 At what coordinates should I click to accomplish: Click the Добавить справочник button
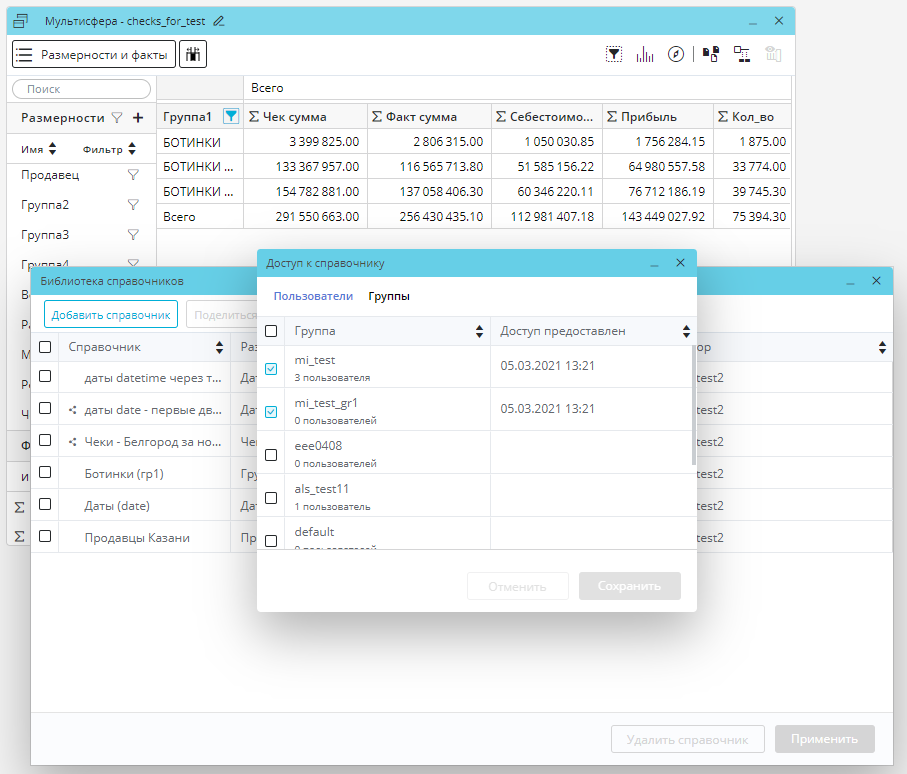(111, 314)
